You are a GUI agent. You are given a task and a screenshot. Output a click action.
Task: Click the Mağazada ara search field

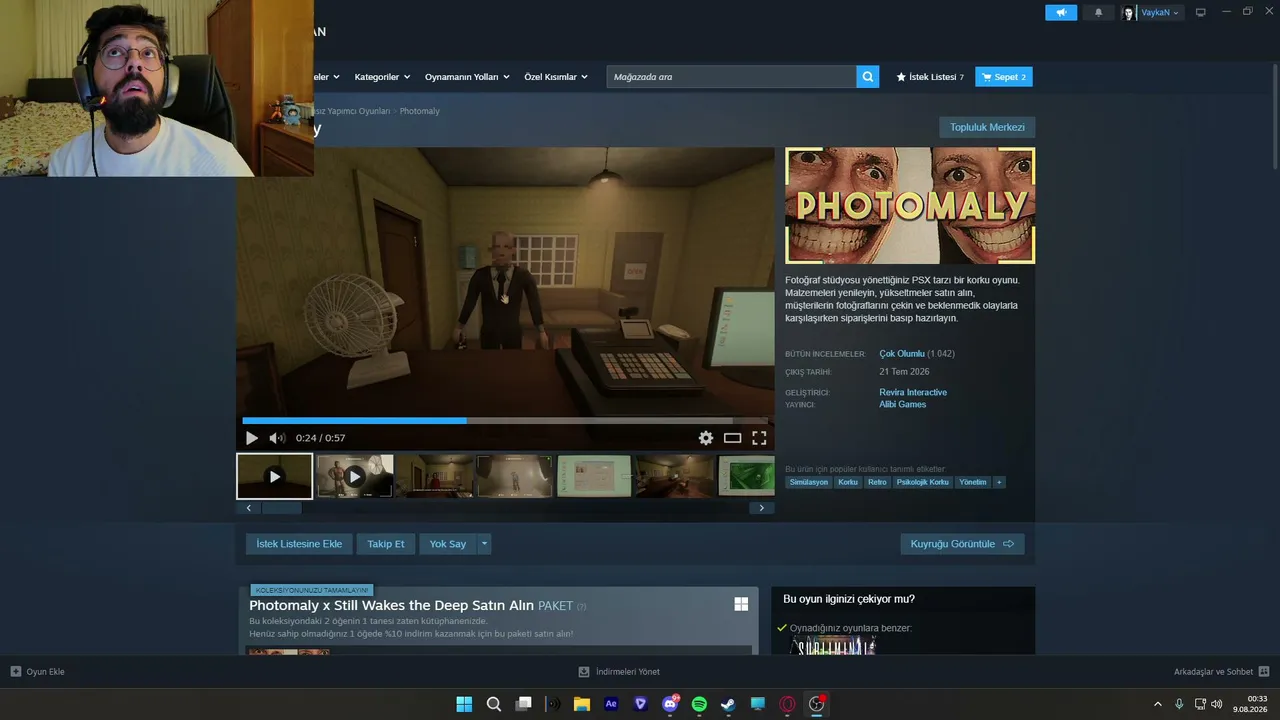[x=731, y=77]
